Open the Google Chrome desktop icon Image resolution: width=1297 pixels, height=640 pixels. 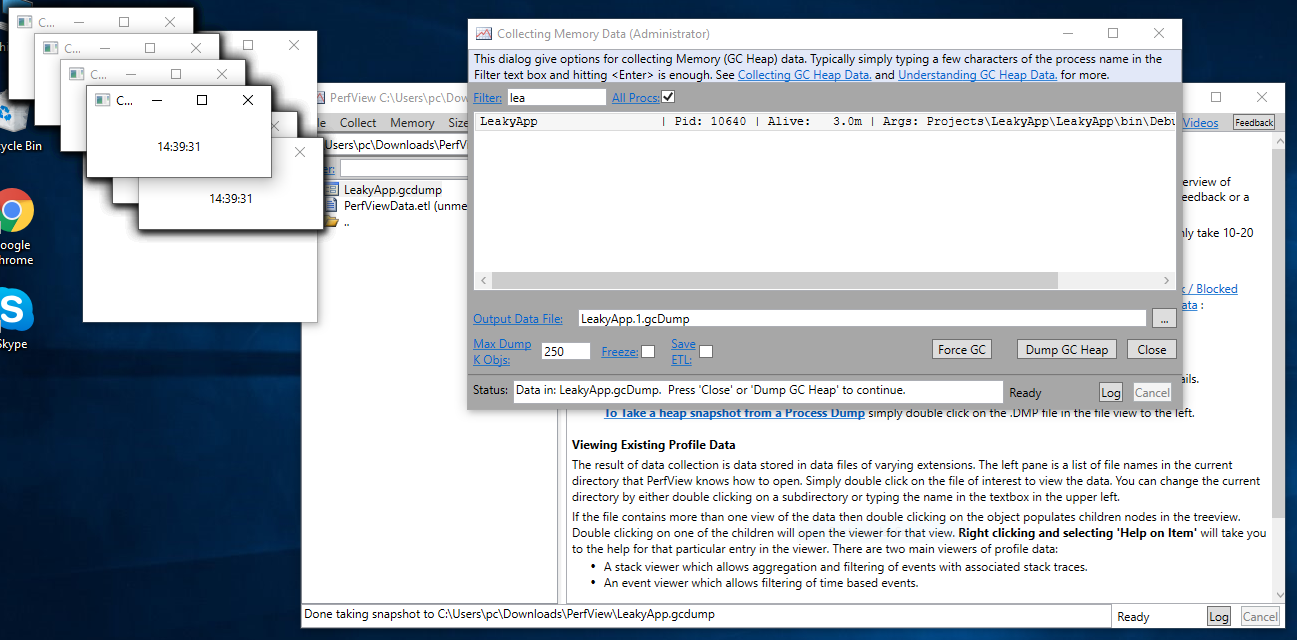tap(14, 210)
